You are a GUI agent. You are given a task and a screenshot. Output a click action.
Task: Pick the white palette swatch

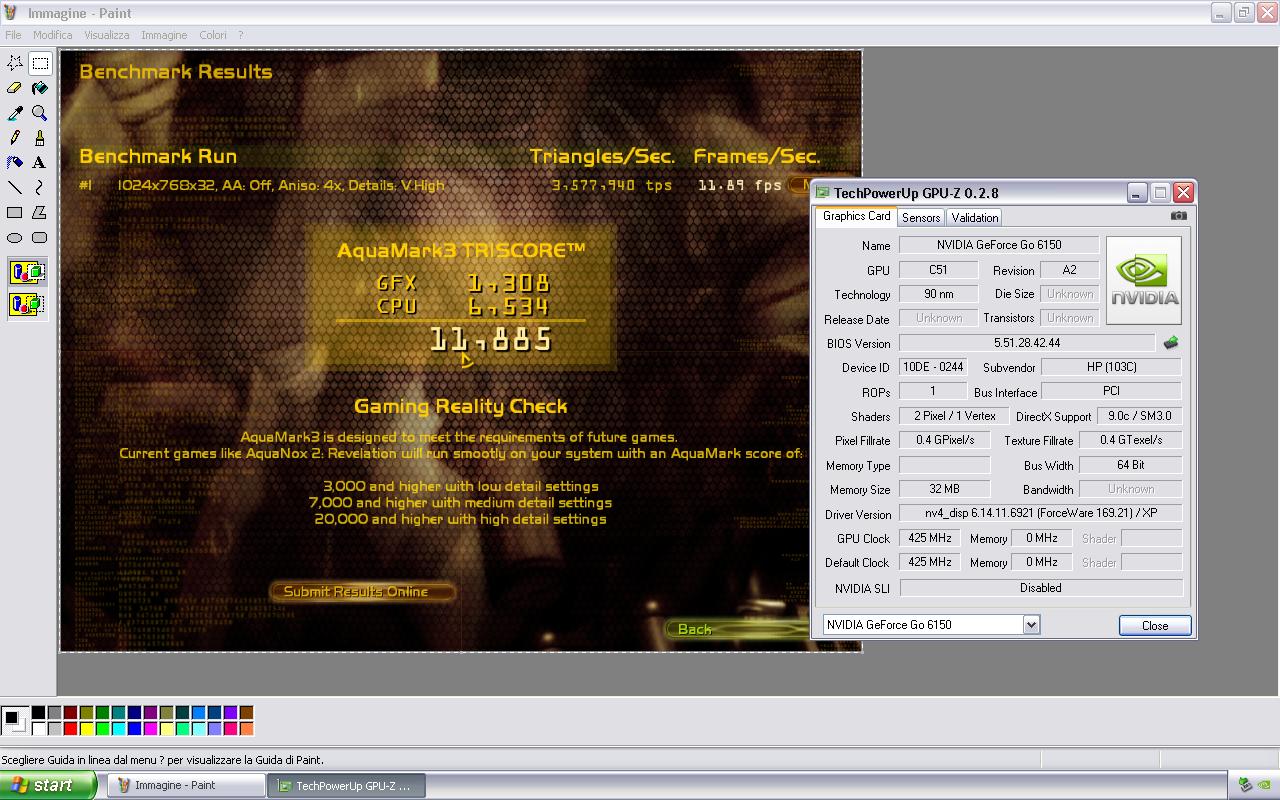[38, 728]
